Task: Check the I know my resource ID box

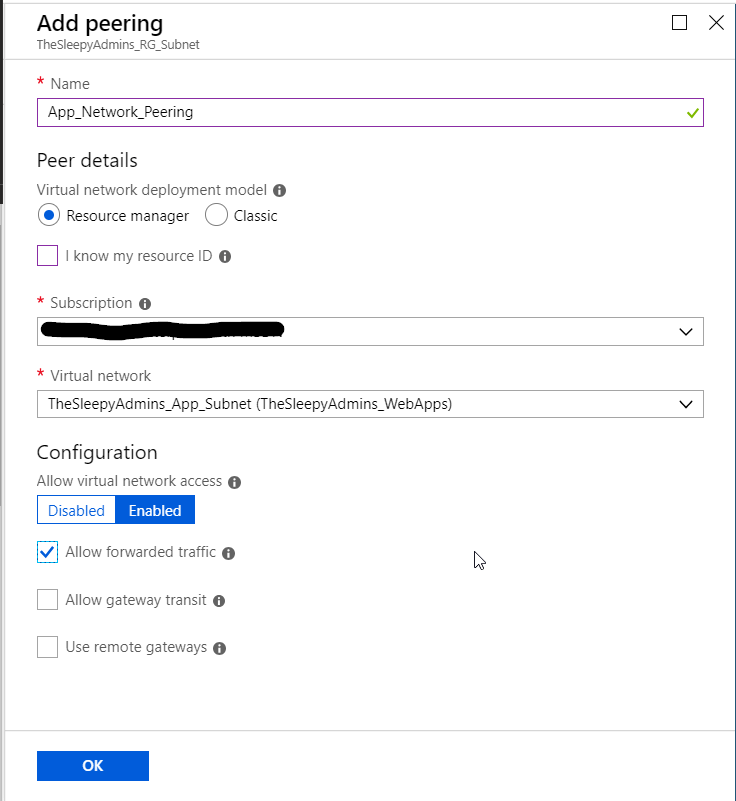Action: coord(48,256)
